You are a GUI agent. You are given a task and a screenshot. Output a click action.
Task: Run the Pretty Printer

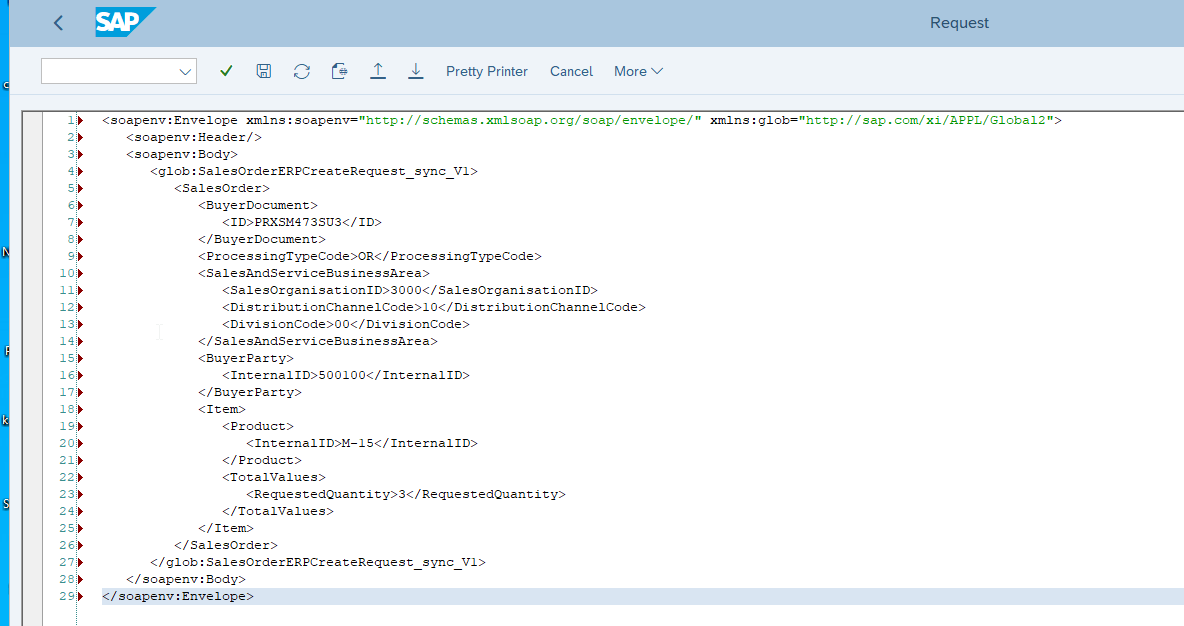pos(486,71)
